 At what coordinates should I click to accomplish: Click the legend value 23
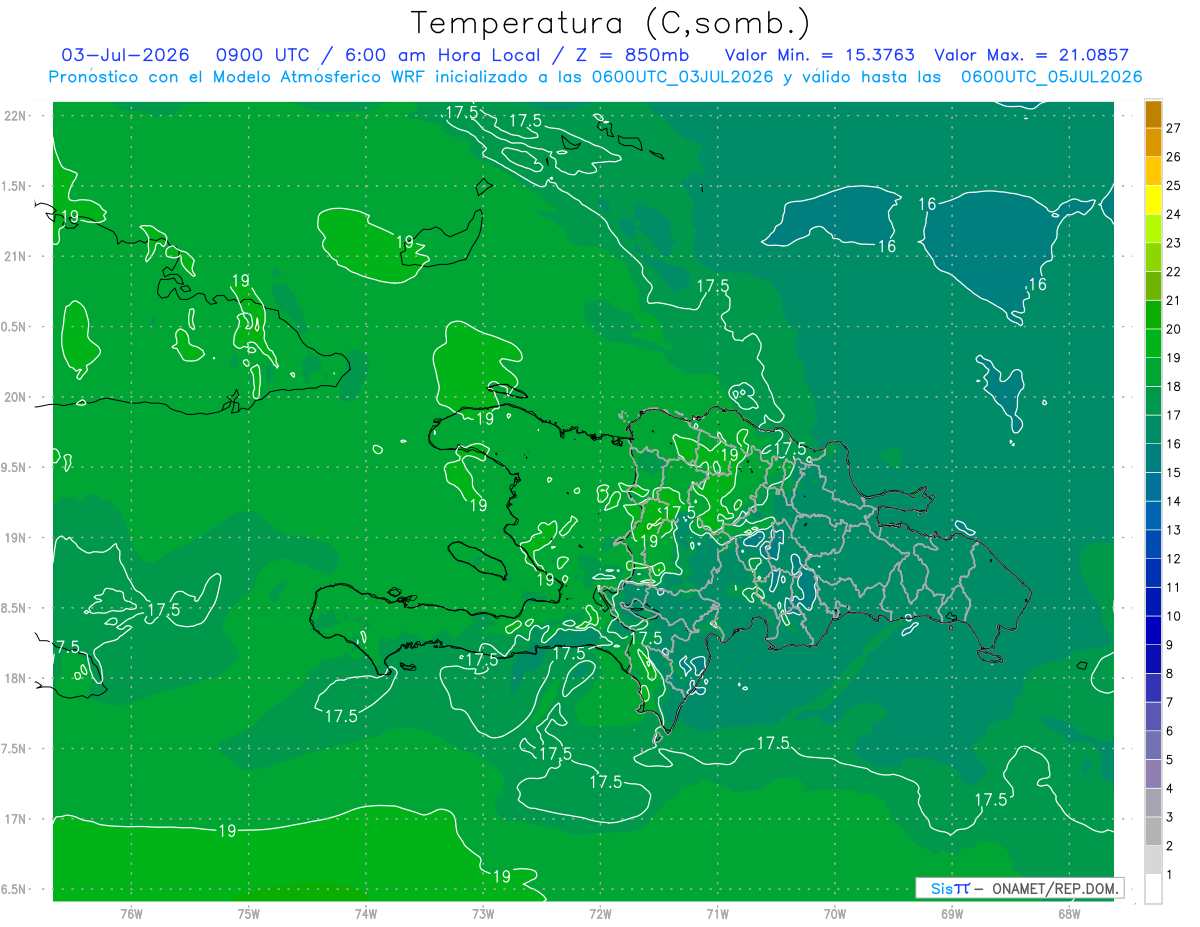point(1174,243)
